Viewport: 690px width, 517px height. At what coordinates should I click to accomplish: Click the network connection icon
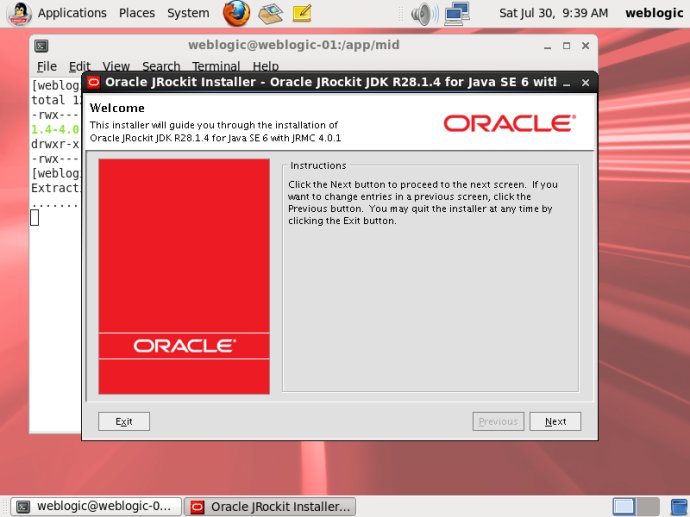pos(457,14)
